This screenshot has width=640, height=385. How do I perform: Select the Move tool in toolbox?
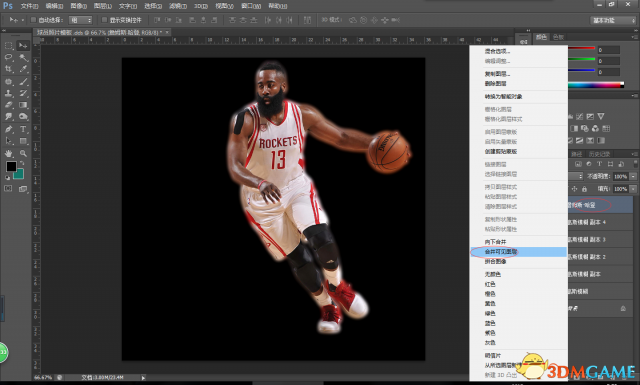point(23,45)
